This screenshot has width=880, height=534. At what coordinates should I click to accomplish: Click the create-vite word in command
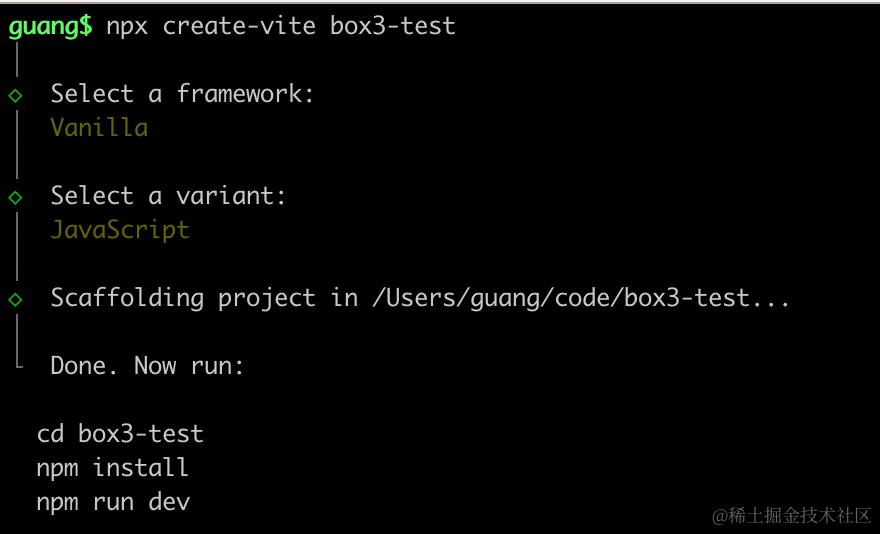(239, 26)
